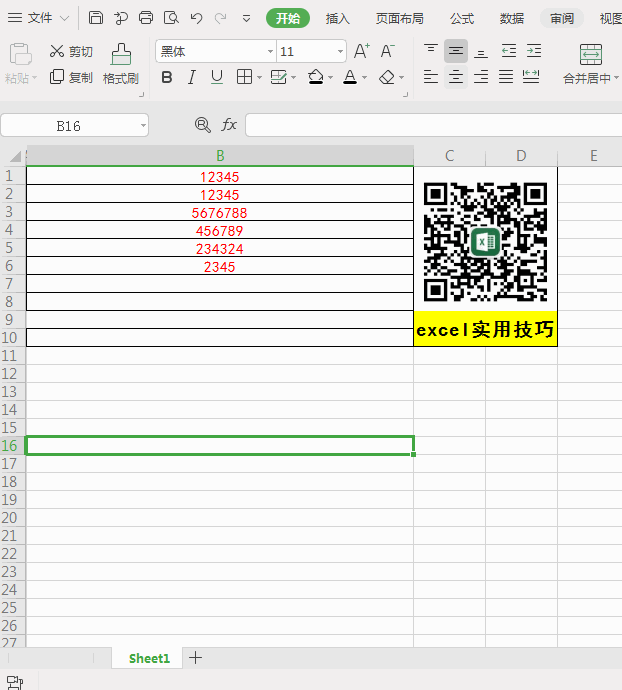The height and width of the screenshot is (690, 622).
Task: Add a new sheet with plus button
Action: [195, 658]
